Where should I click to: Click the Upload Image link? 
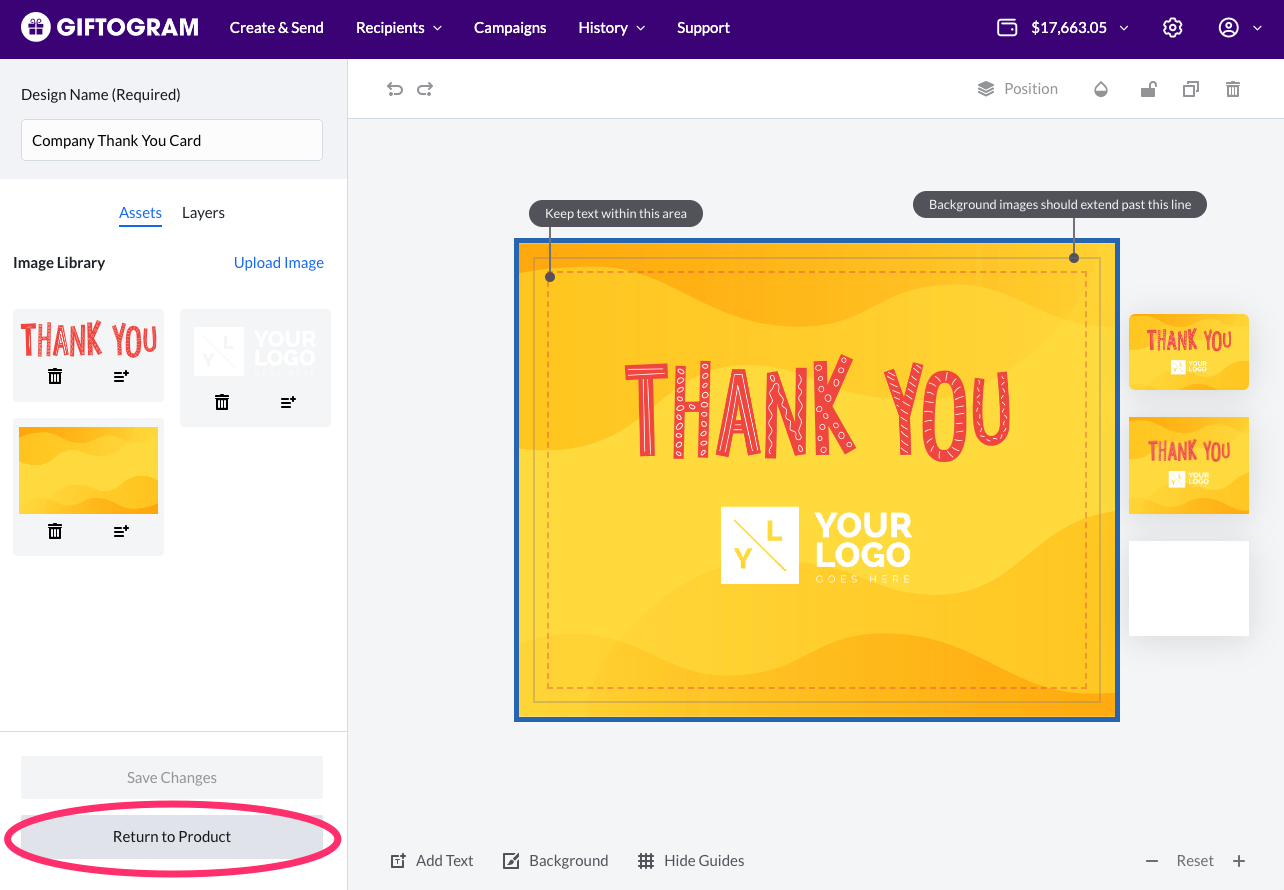(278, 263)
